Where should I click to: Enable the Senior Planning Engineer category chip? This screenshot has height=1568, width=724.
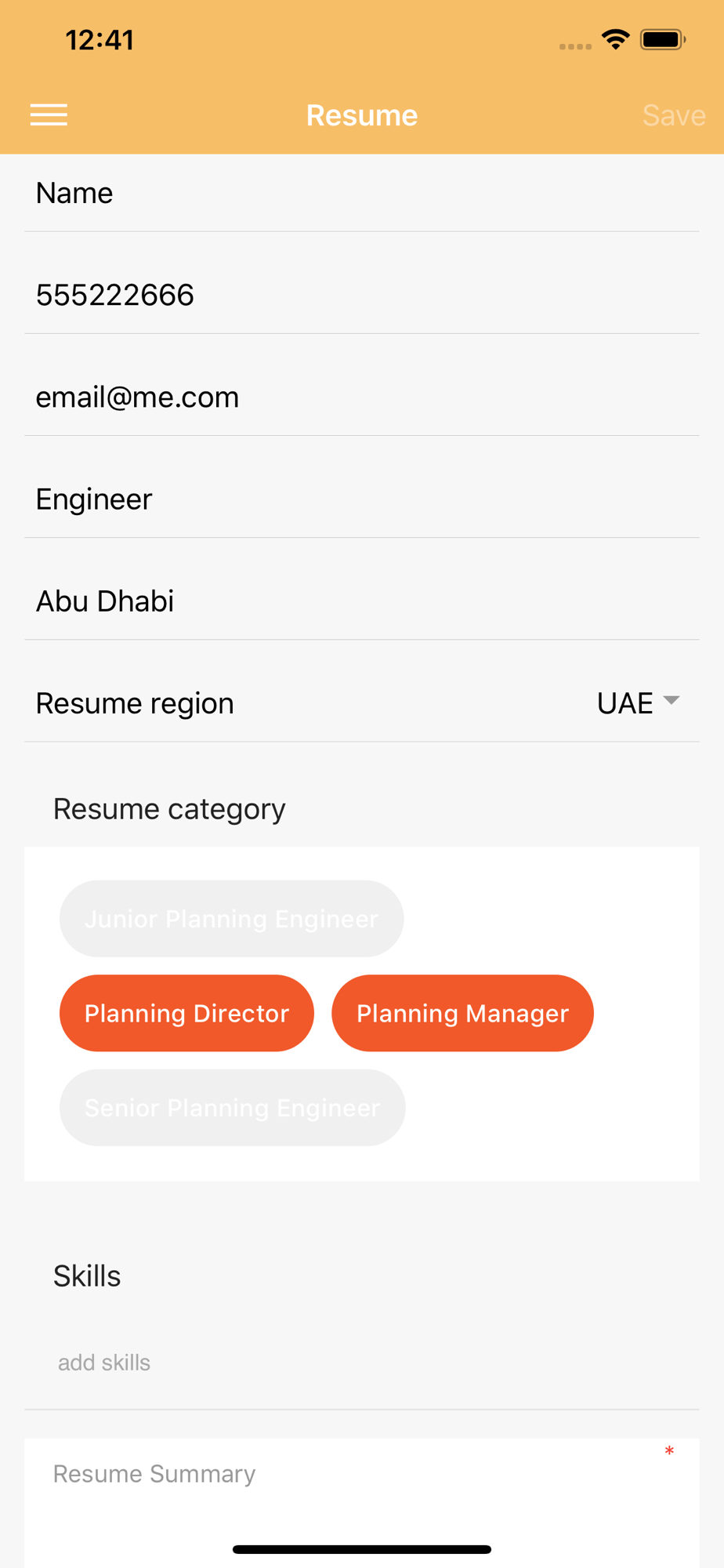(233, 1108)
